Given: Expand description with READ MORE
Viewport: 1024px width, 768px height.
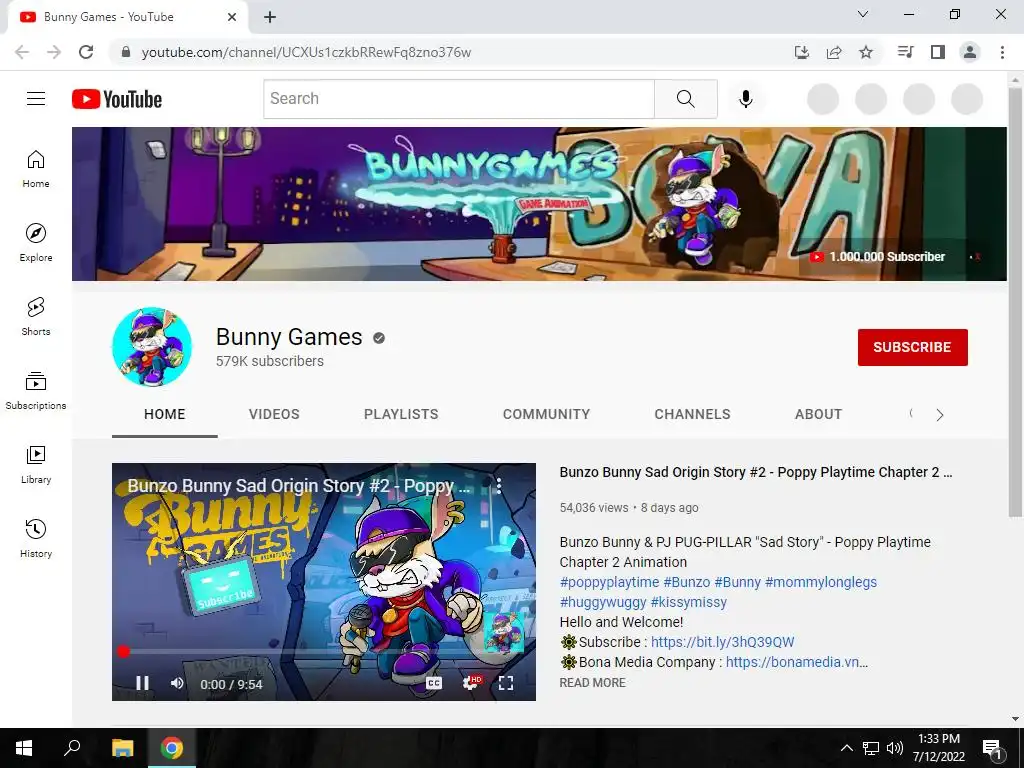Looking at the screenshot, I should [x=592, y=682].
